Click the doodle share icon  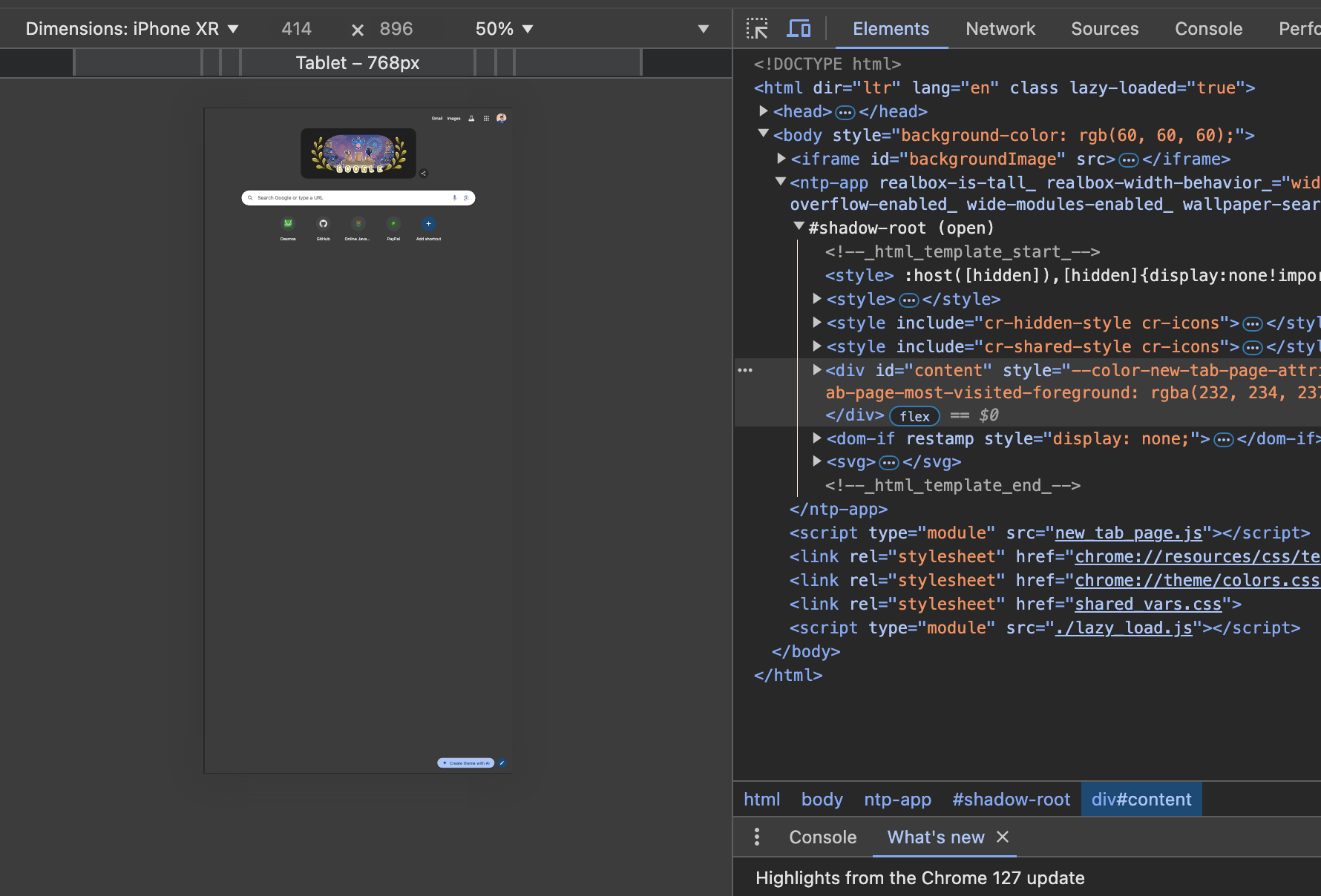point(424,174)
